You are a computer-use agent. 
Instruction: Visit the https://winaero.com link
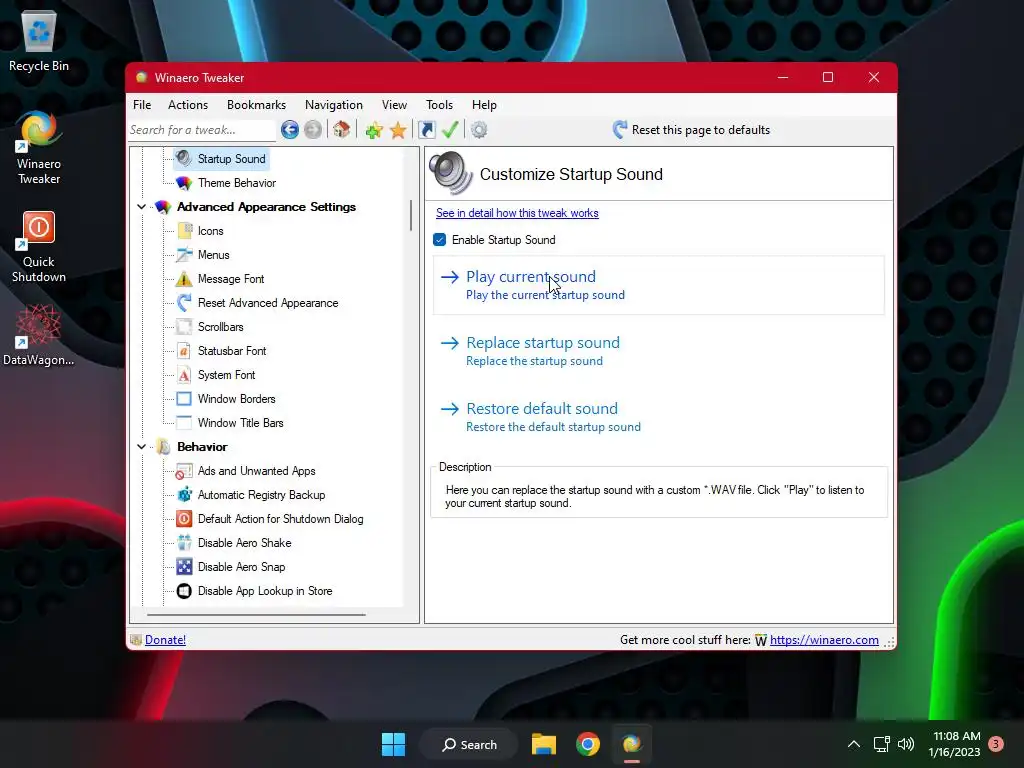(824, 640)
